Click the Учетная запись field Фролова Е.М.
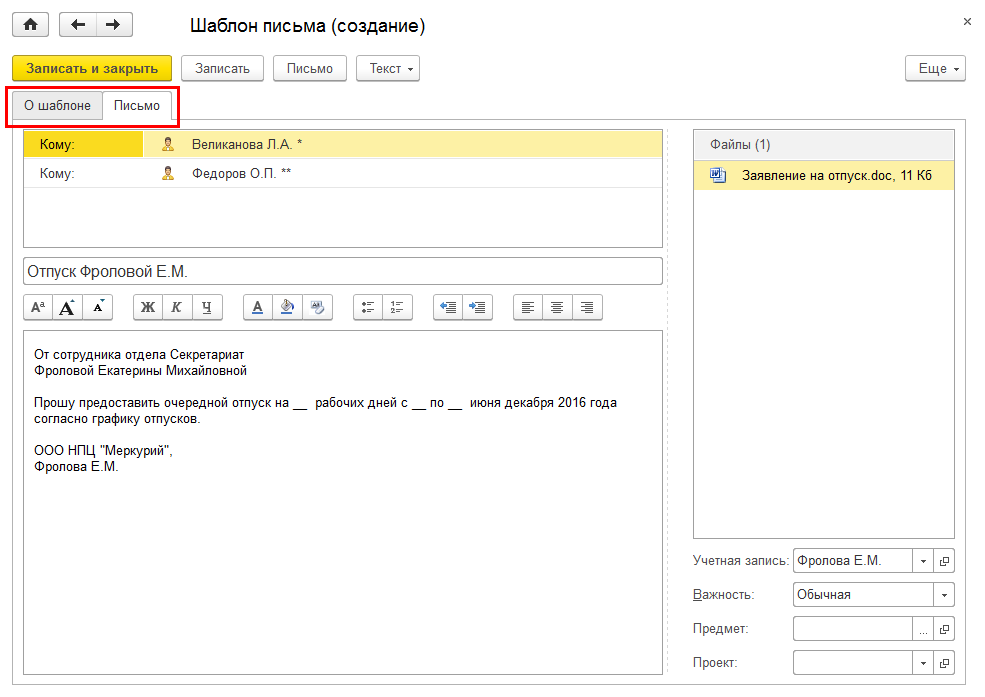The height and width of the screenshot is (697, 985). 852,561
